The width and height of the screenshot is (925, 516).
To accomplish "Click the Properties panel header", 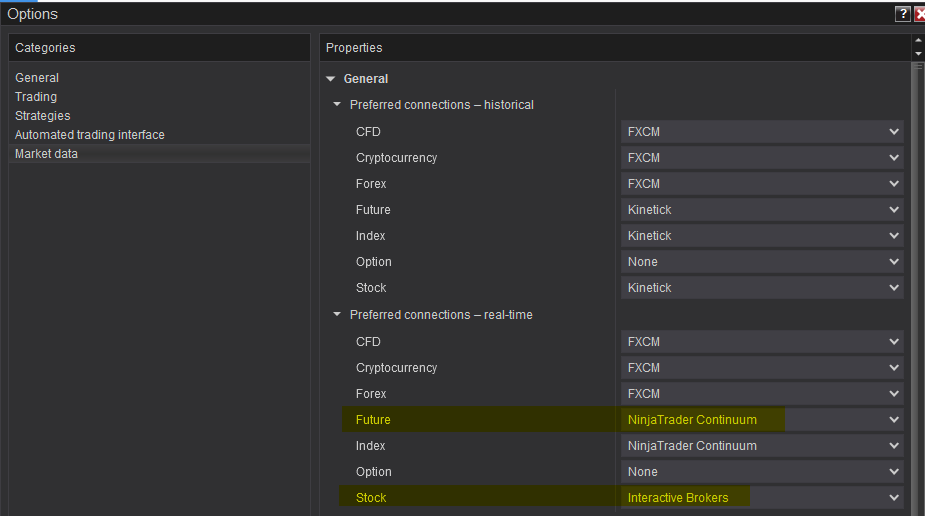I will click(615, 48).
